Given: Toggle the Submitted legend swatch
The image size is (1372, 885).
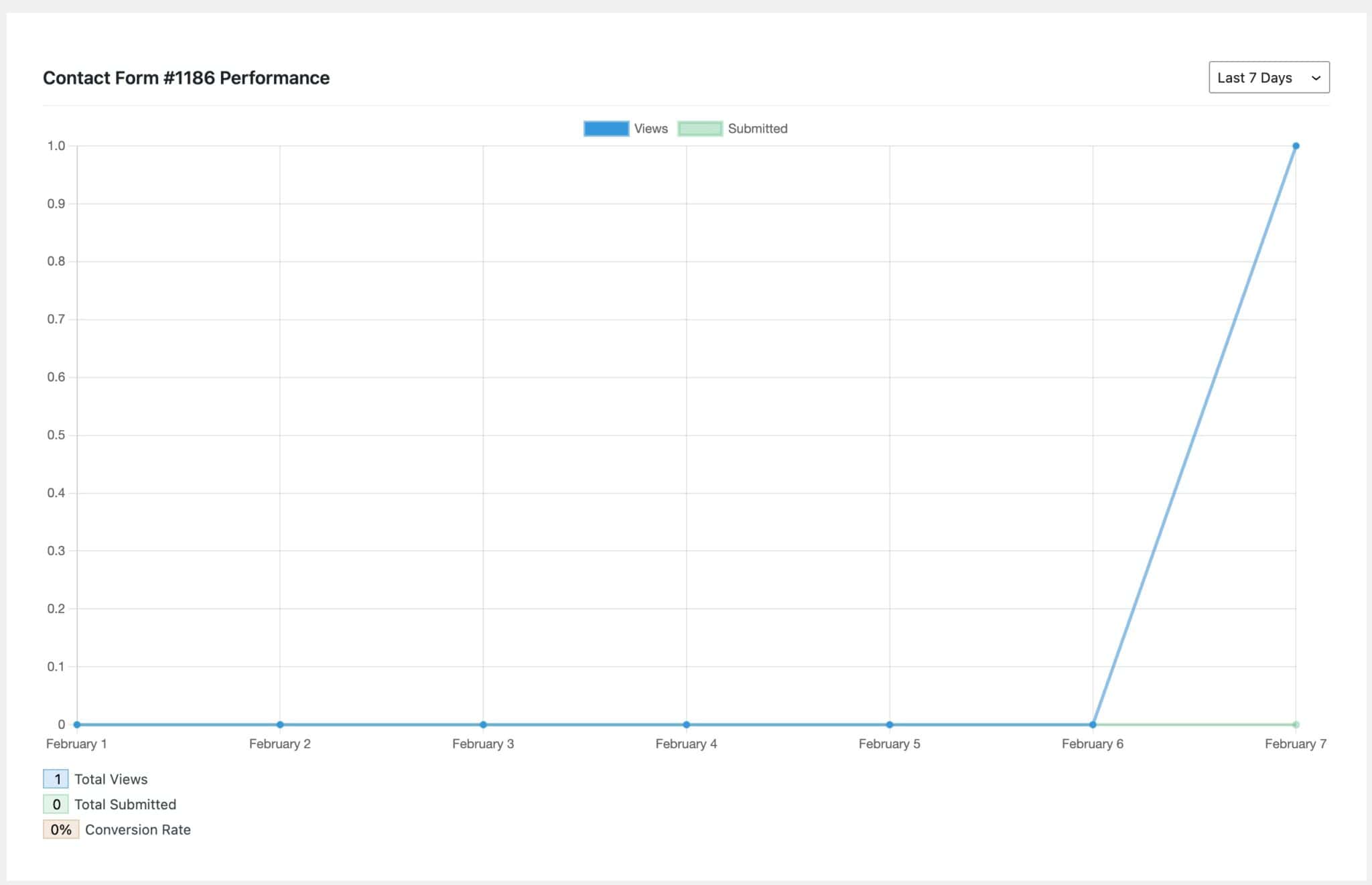Looking at the screenshot, I should 699,129.
